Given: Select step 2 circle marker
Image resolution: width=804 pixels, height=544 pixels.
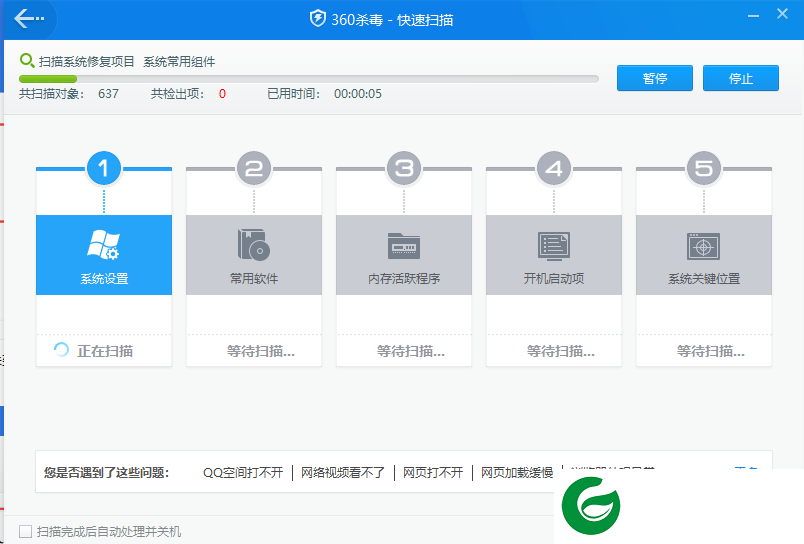Looking at the screenshot, I should click(x=254, y=168).
